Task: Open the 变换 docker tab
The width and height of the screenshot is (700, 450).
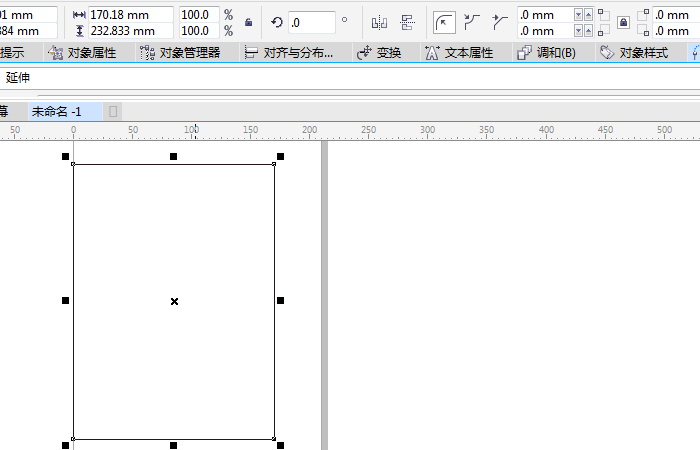Action: pos(379,53)
